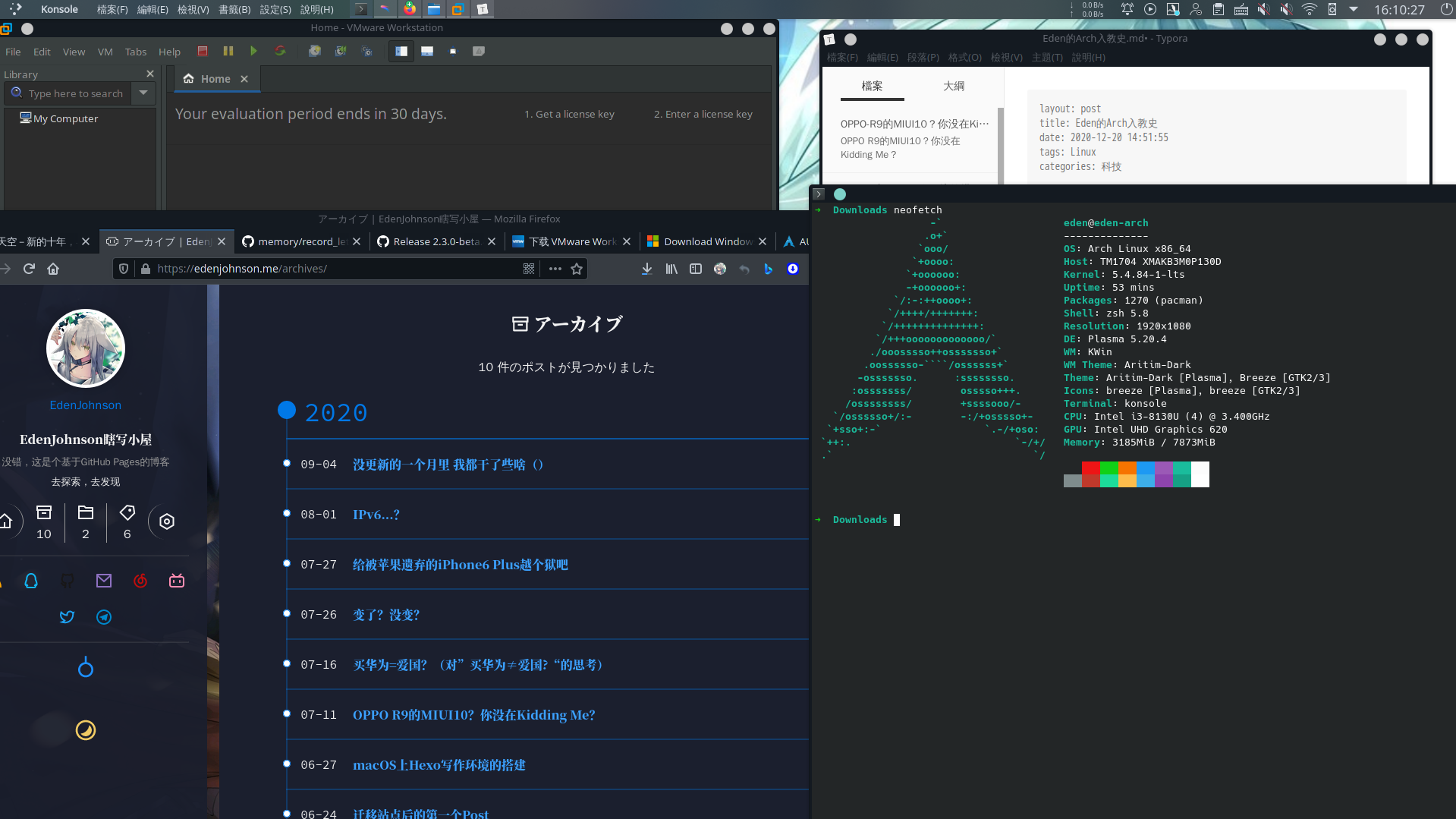Click the Twitter bird icon

coord(67,617)
